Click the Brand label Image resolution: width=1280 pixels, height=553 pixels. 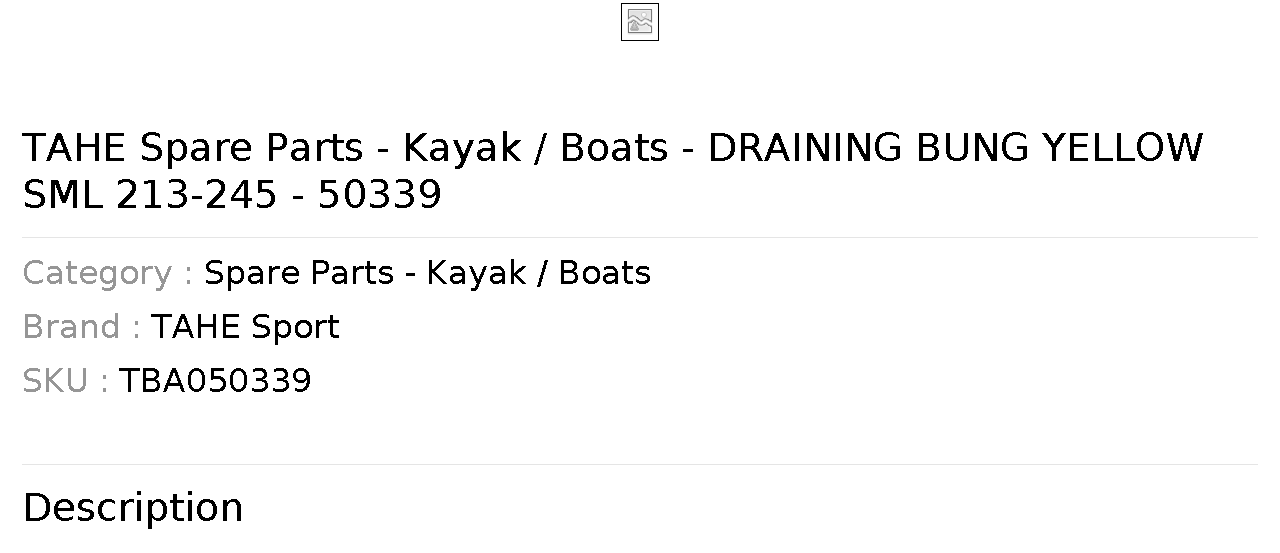(x=81, y=327)
